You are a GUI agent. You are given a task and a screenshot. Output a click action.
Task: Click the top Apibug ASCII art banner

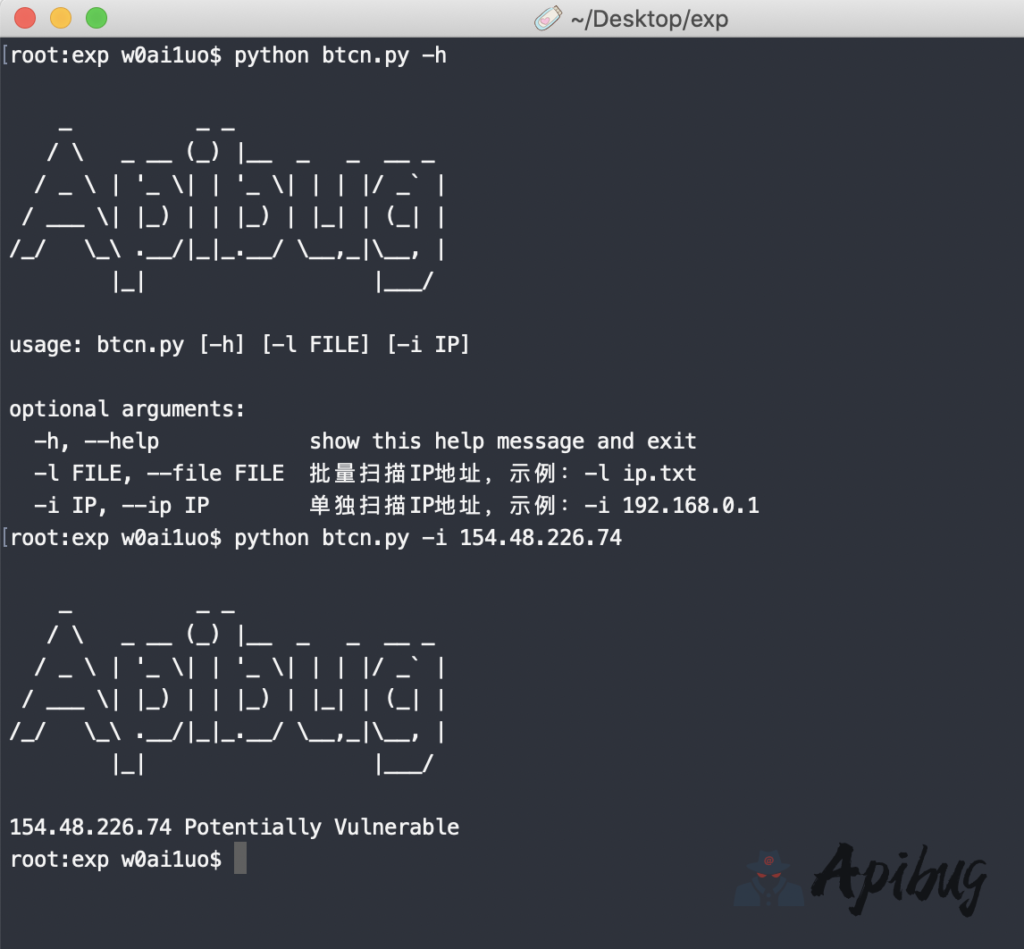tap(227, 211)
